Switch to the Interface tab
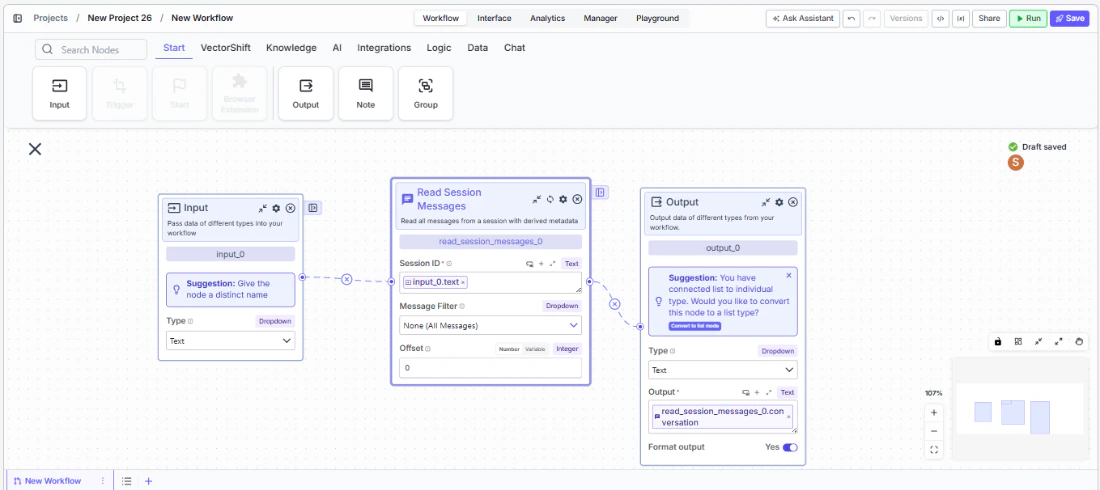The height and width of the screenshot is (490, 1100). coord(495,18)
